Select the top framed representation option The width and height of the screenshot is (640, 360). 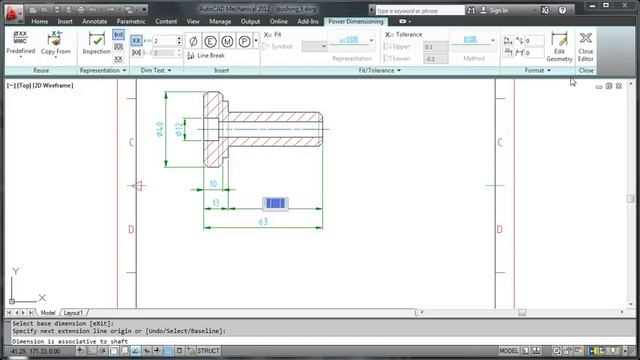118,35
